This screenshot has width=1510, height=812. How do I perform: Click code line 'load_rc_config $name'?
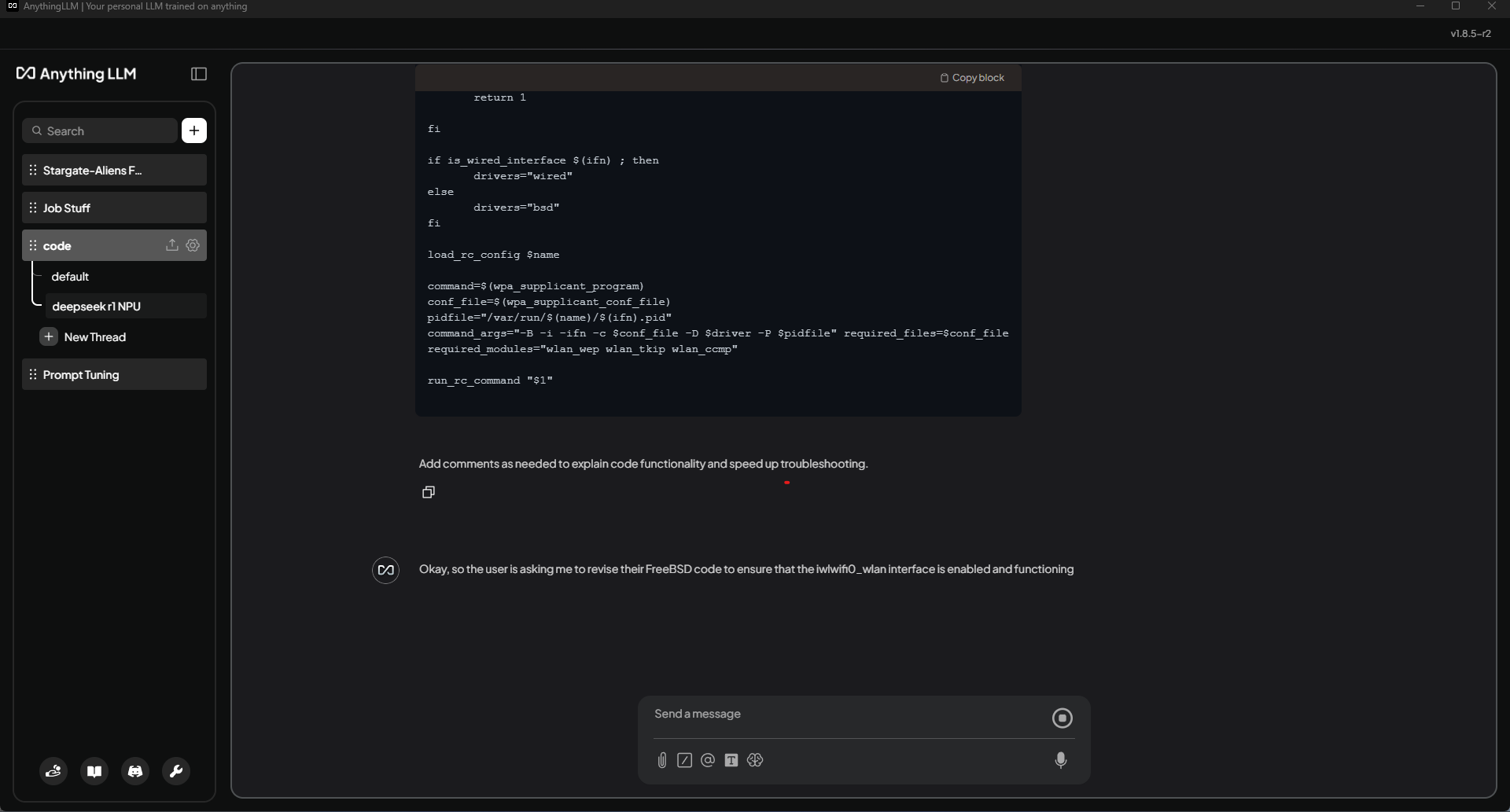[493, 255]
